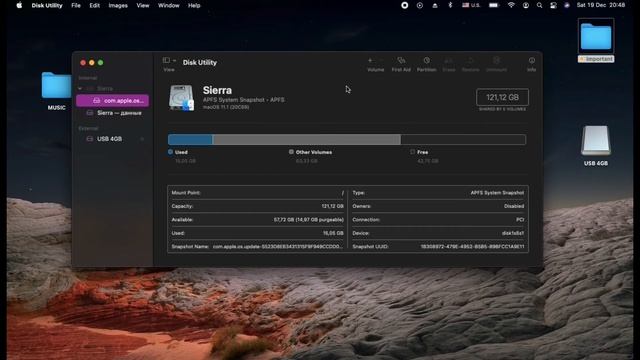Click the drive icon beside USB 4GB
The image size is (640, 360).
click(90, 139)
